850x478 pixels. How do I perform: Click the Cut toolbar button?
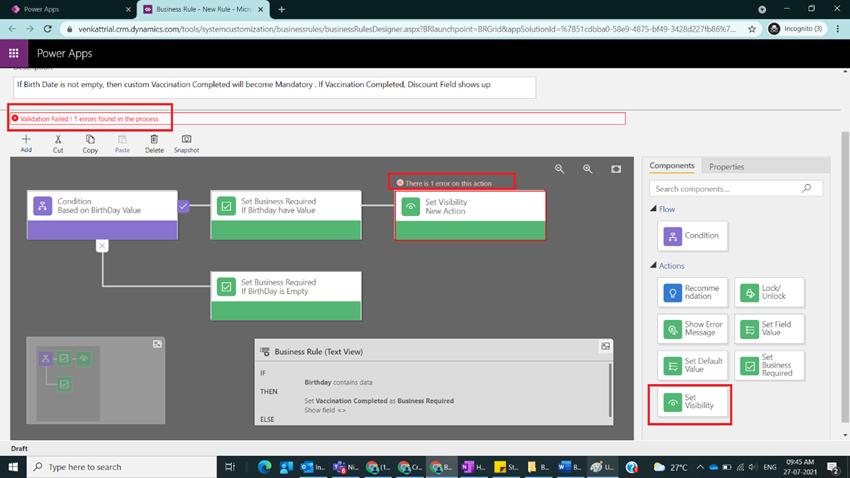click(58, 144)
